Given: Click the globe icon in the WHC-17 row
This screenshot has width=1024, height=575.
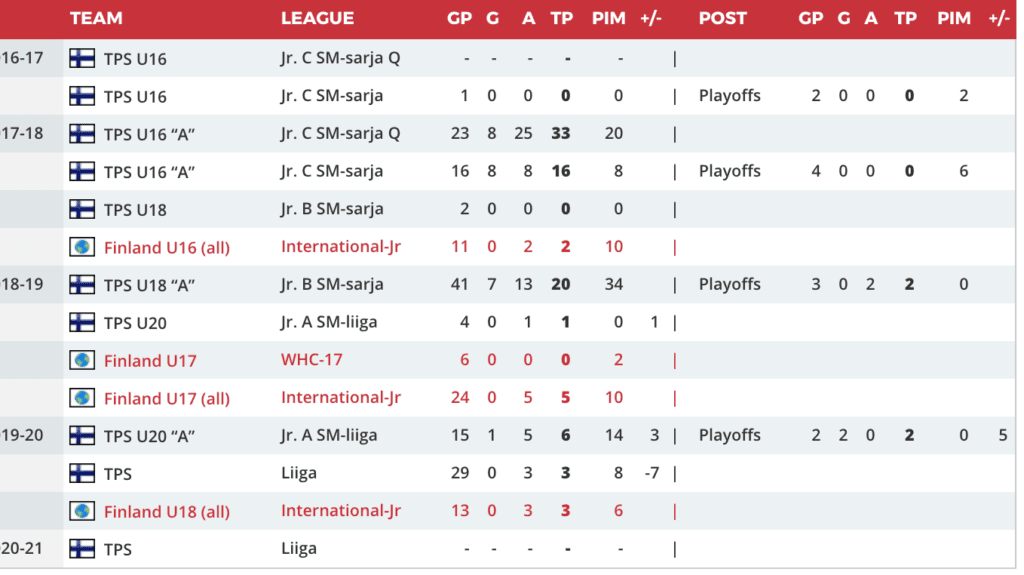Looking at the screenshot, I should click(x=82, y=360).
